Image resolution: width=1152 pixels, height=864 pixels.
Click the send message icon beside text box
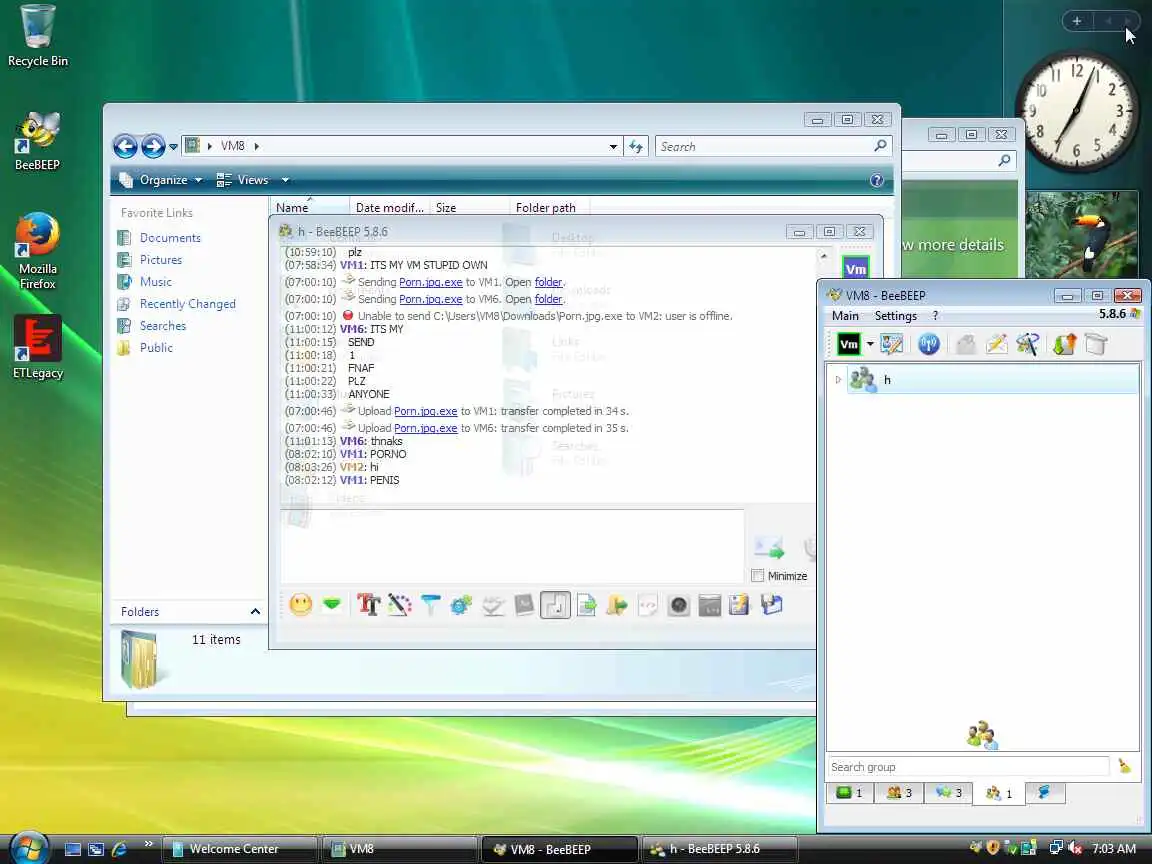(x=769, y=547)
